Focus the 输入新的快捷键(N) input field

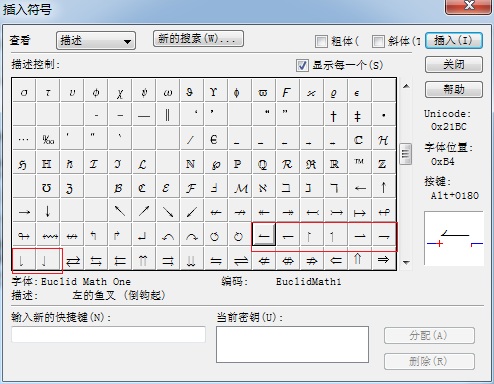[x=108, y=334]
